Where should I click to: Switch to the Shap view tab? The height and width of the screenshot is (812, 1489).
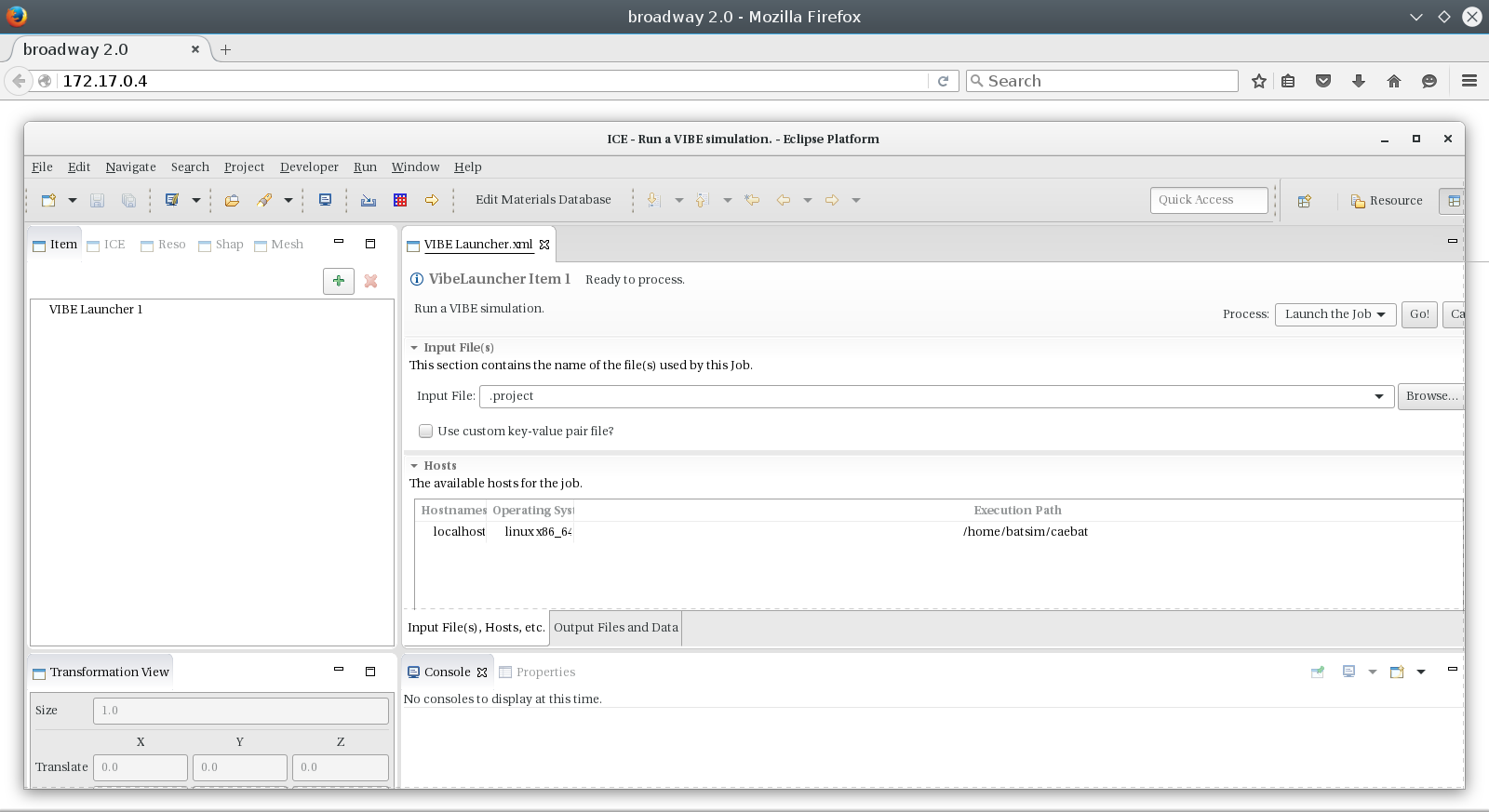(x=221, y=245)
